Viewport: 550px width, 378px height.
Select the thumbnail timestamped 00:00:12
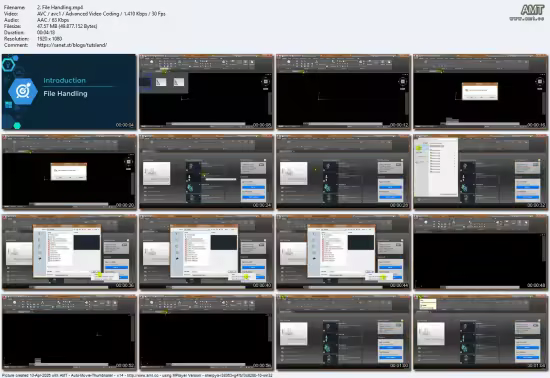click(343, 92)
